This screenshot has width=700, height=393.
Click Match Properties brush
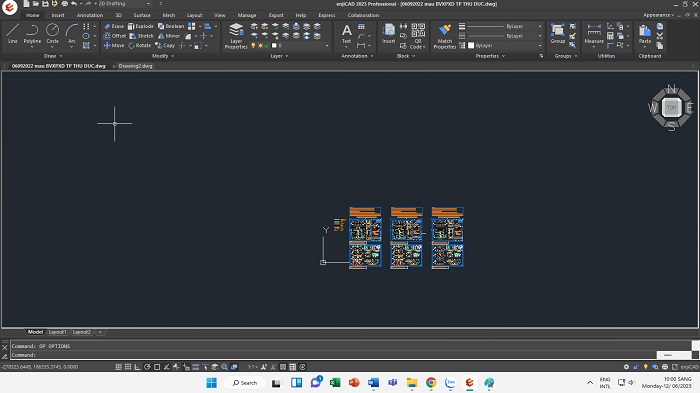pyautogui.click(x=445, y=36)
